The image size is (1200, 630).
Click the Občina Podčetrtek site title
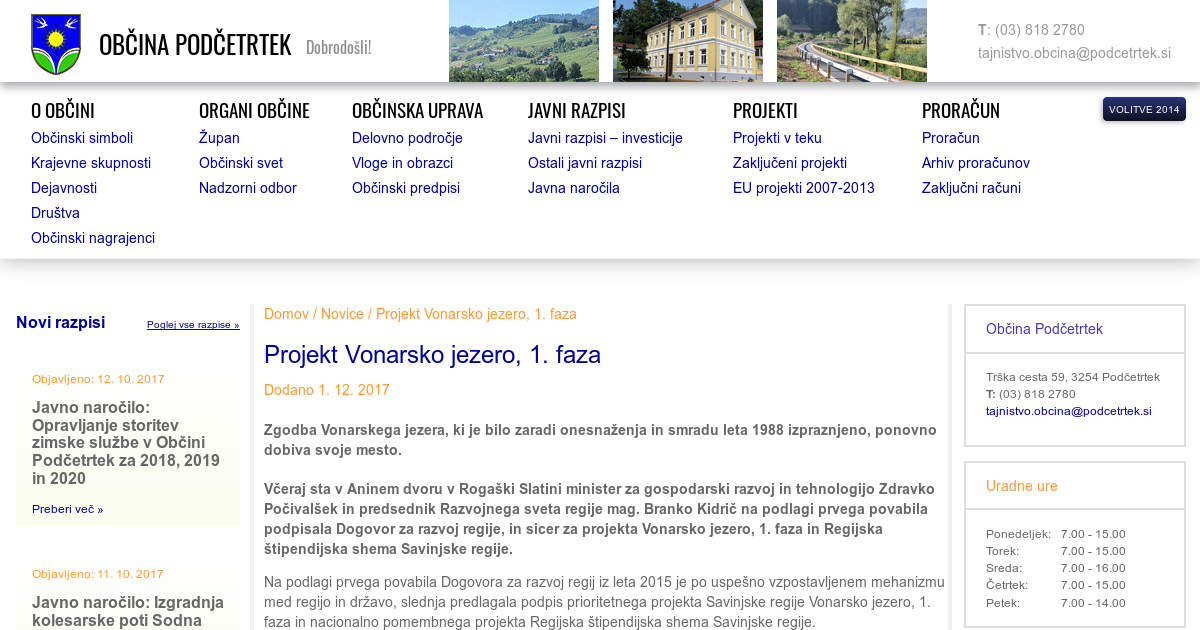[195, 46]
